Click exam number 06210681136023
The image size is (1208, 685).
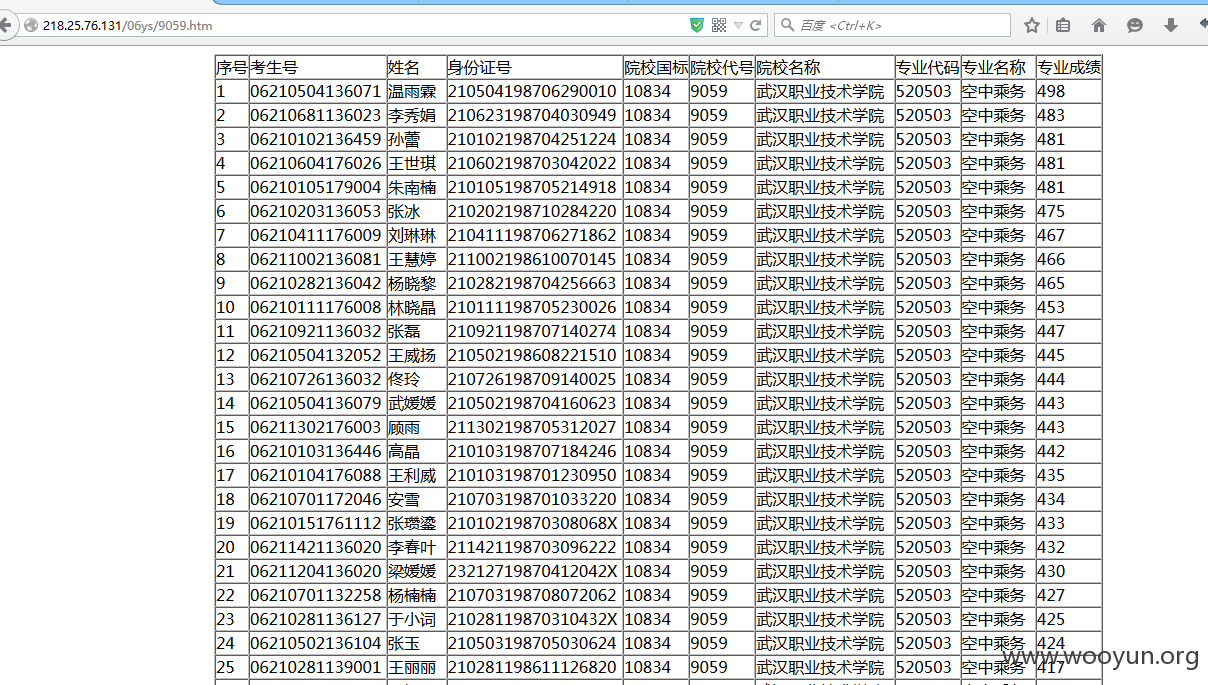point(316,115)
